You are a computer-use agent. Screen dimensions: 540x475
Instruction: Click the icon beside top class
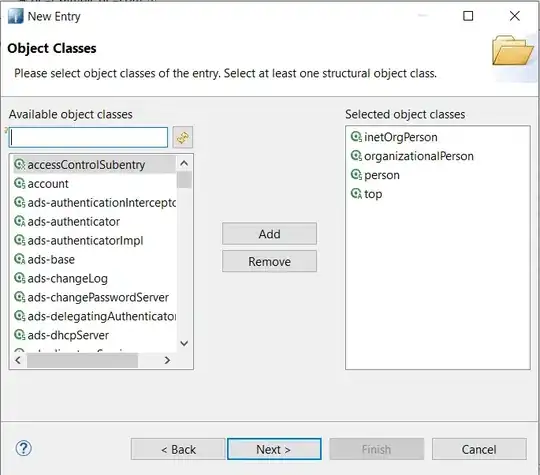pos(356,194)
